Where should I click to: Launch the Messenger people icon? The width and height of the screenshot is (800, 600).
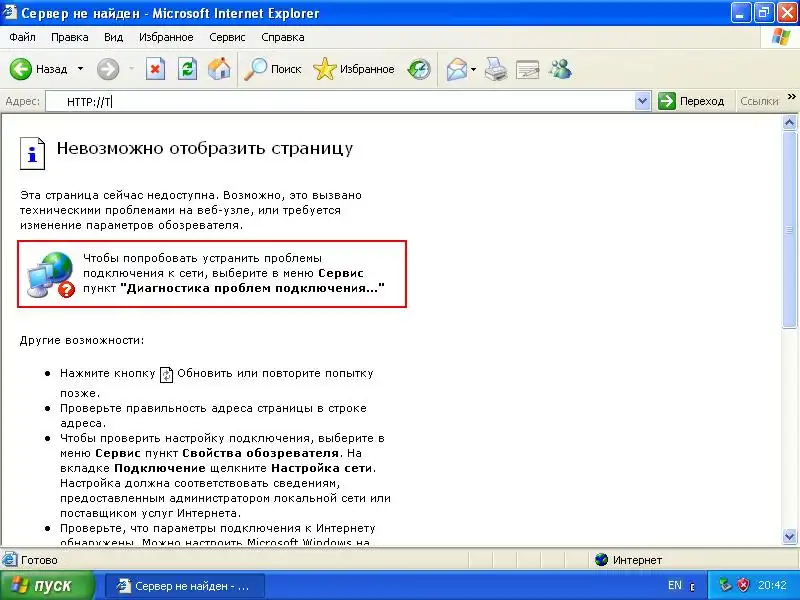point(560,69)
